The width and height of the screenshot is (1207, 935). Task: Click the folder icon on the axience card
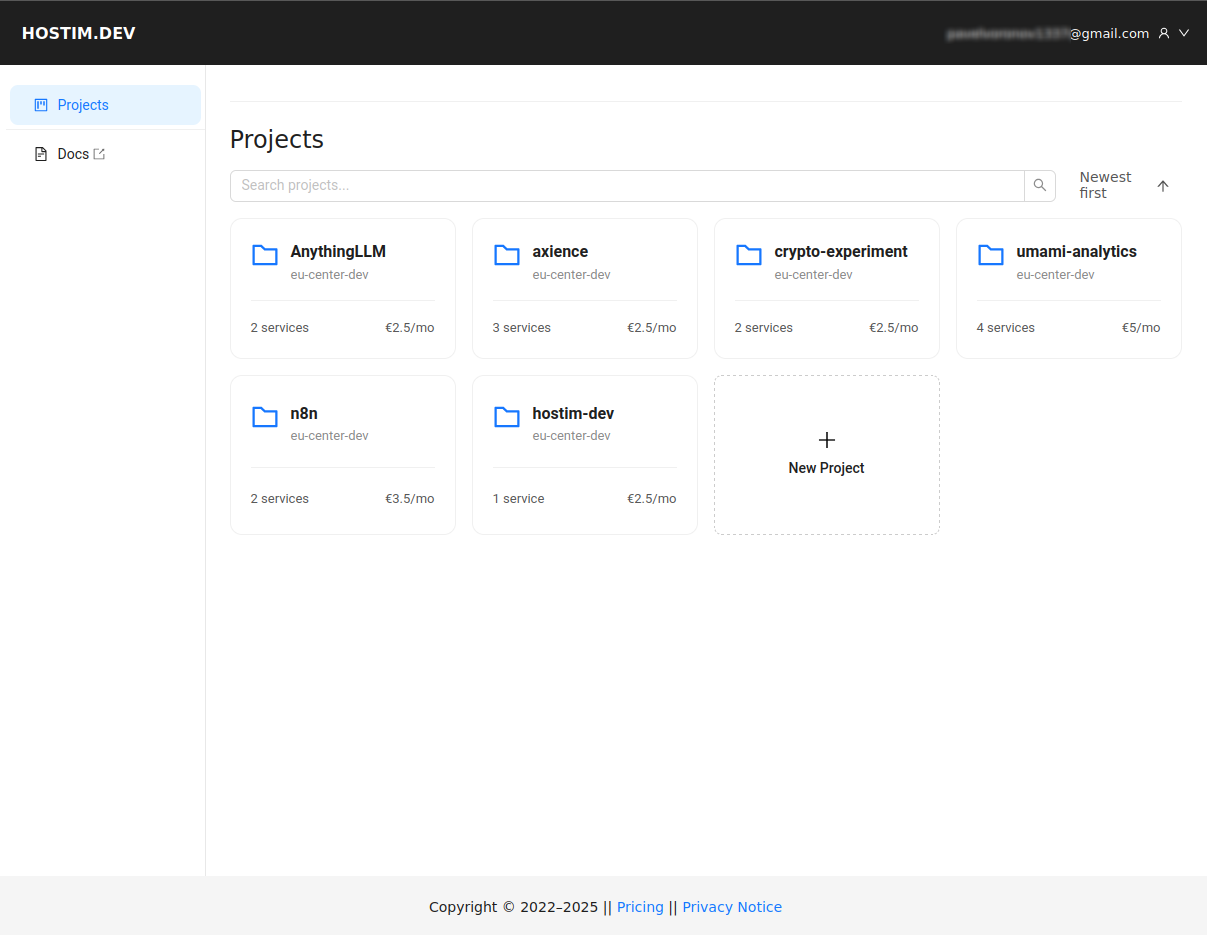(x=506, y=255)
